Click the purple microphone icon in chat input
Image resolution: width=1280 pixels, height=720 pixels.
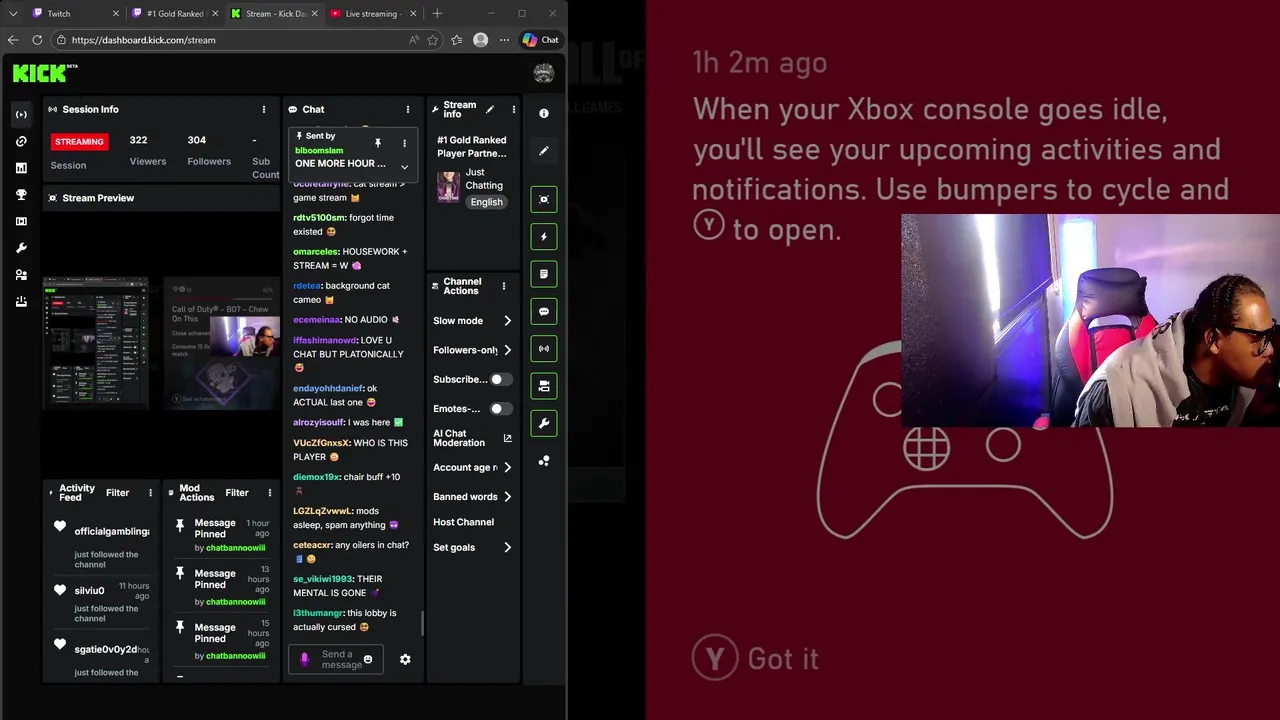(x=305, y=660)
